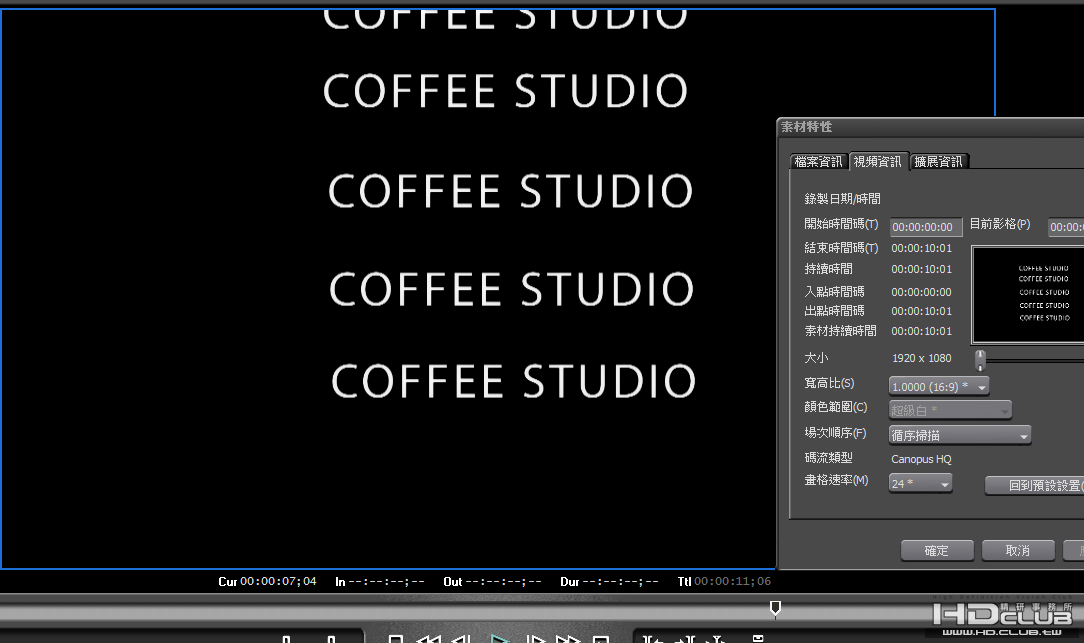Click the Rewind double-arrow icon
This screenshot has width=1084, height=643.
429,639
